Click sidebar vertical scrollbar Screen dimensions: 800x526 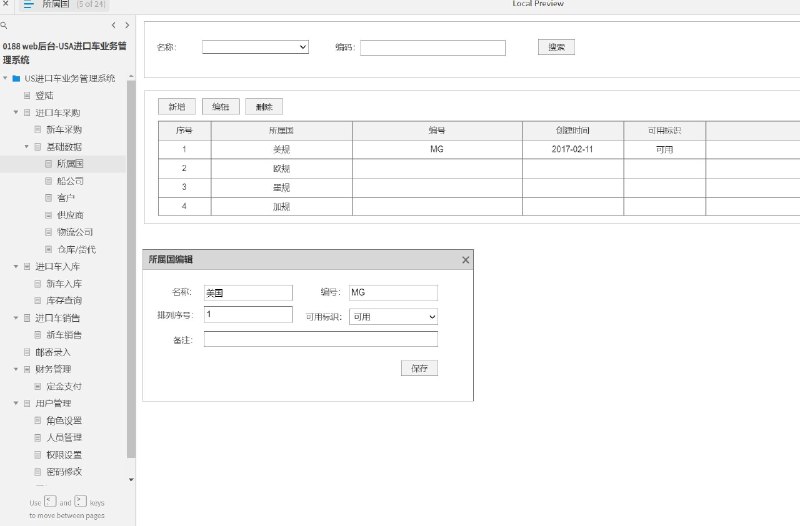[131, 269]
